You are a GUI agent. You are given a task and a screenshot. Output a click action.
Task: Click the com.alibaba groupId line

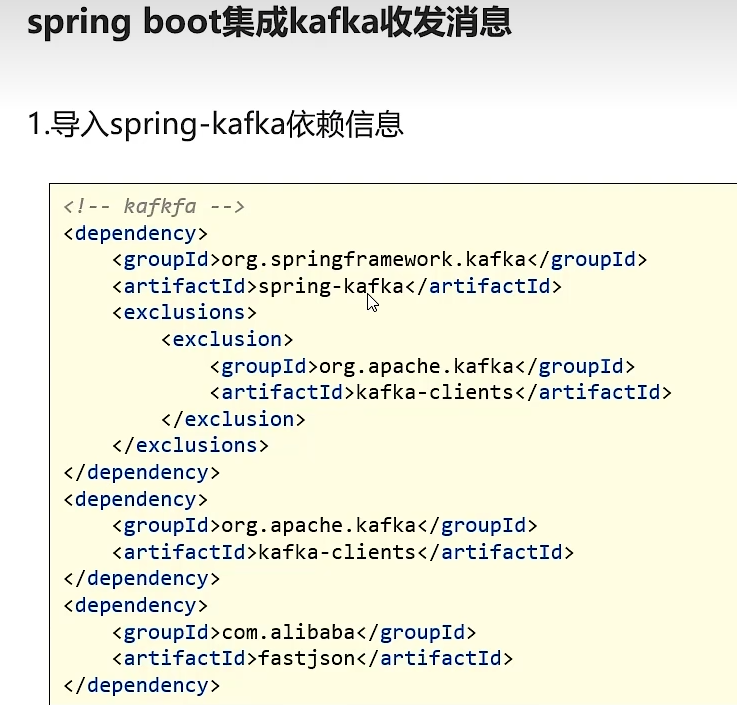pos(294,633)
